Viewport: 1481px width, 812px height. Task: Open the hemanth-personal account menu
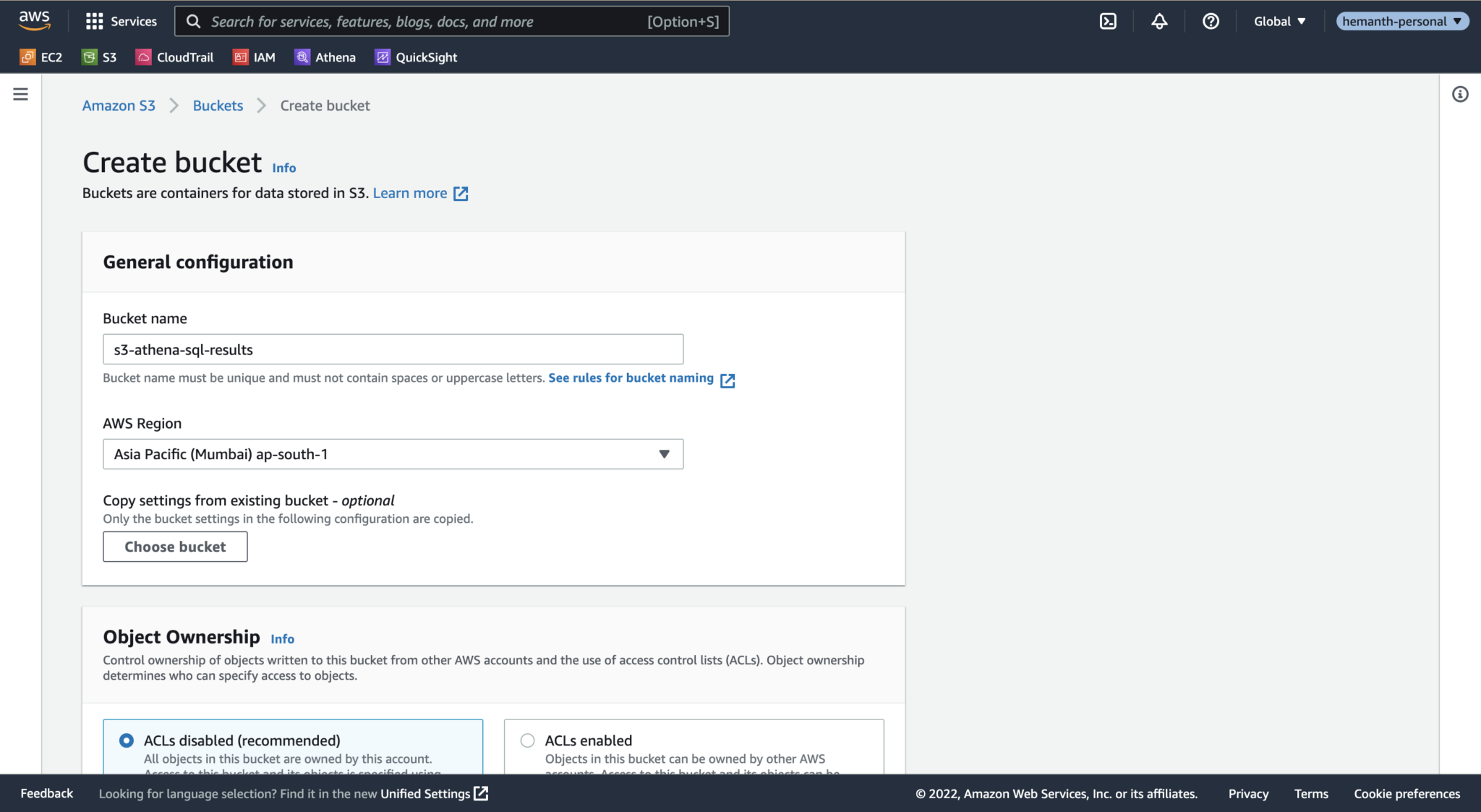(x=1401, y=21)
